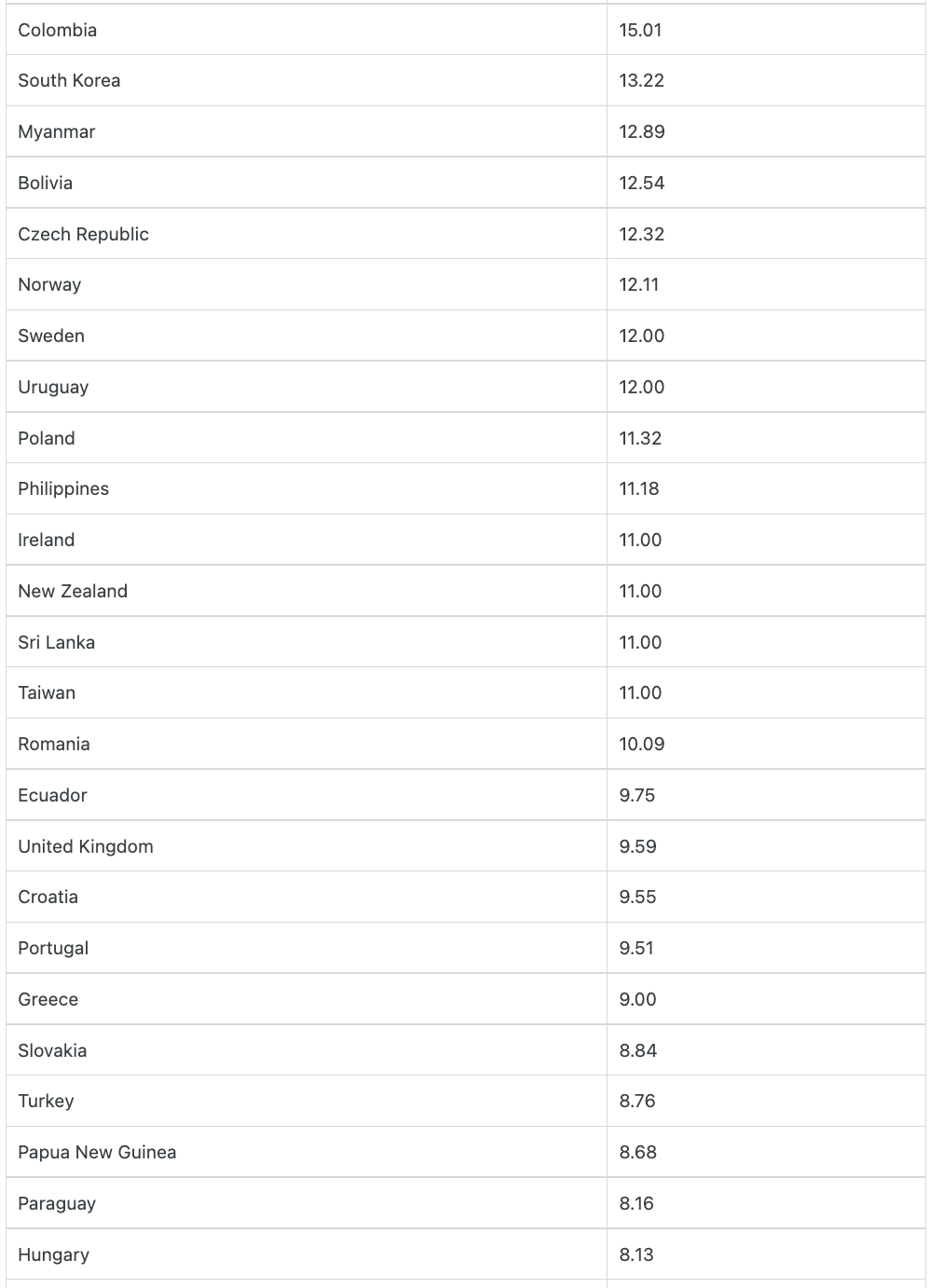
Task: Click the Uruguay row label
Action: tap(53, 387)
